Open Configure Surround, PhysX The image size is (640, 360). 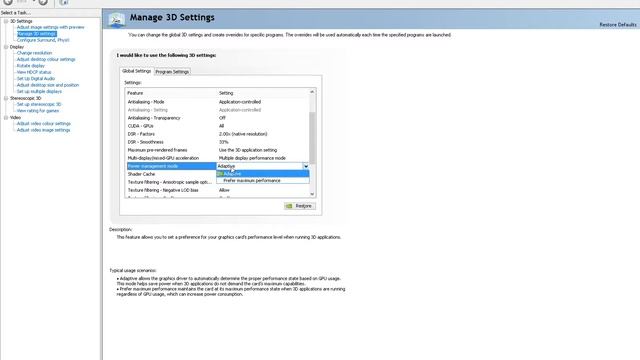point(43,40)
